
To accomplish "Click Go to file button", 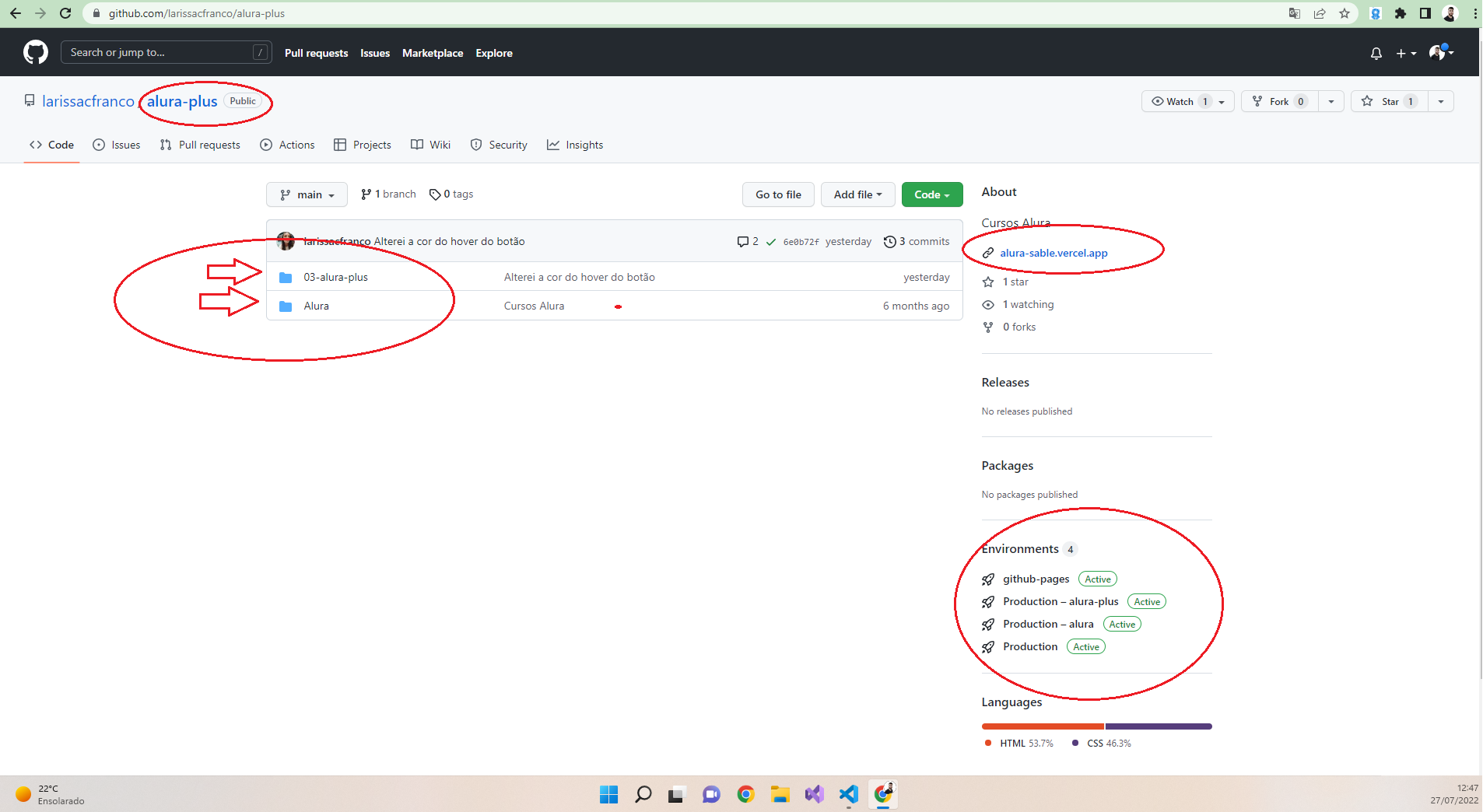I will (x=778, y=194).
